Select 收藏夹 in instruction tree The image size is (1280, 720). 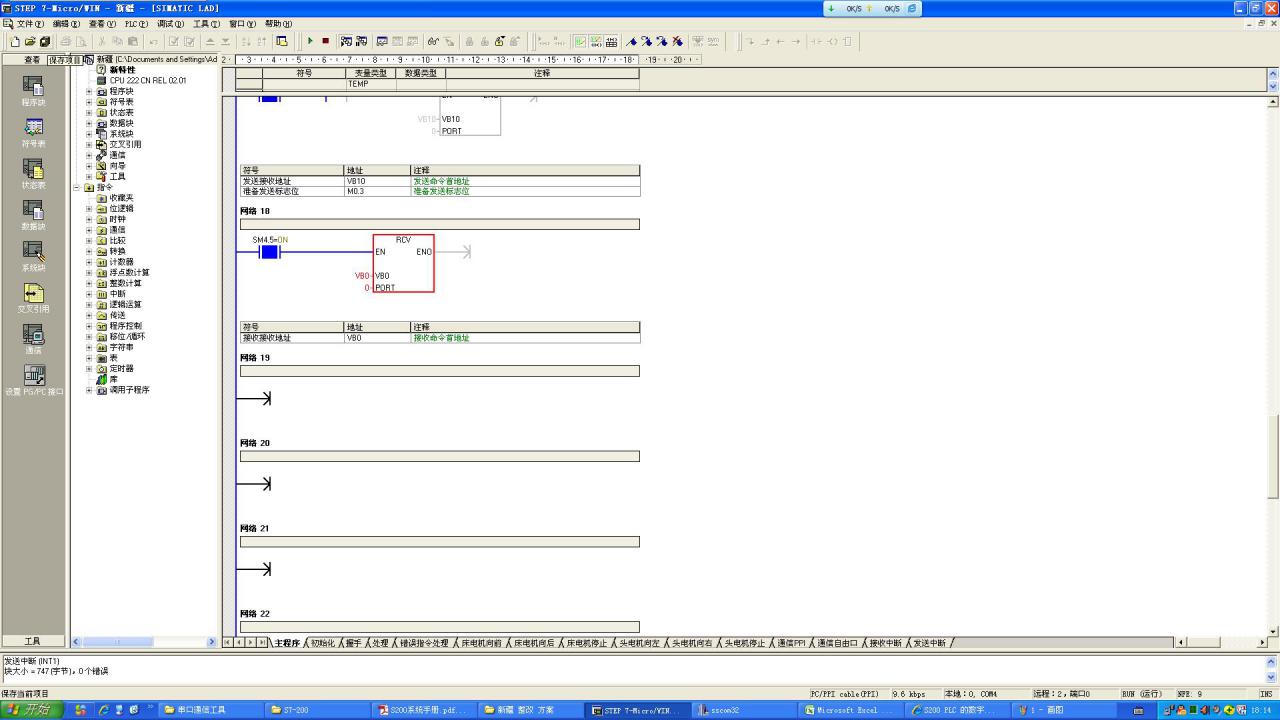(121, 198)
